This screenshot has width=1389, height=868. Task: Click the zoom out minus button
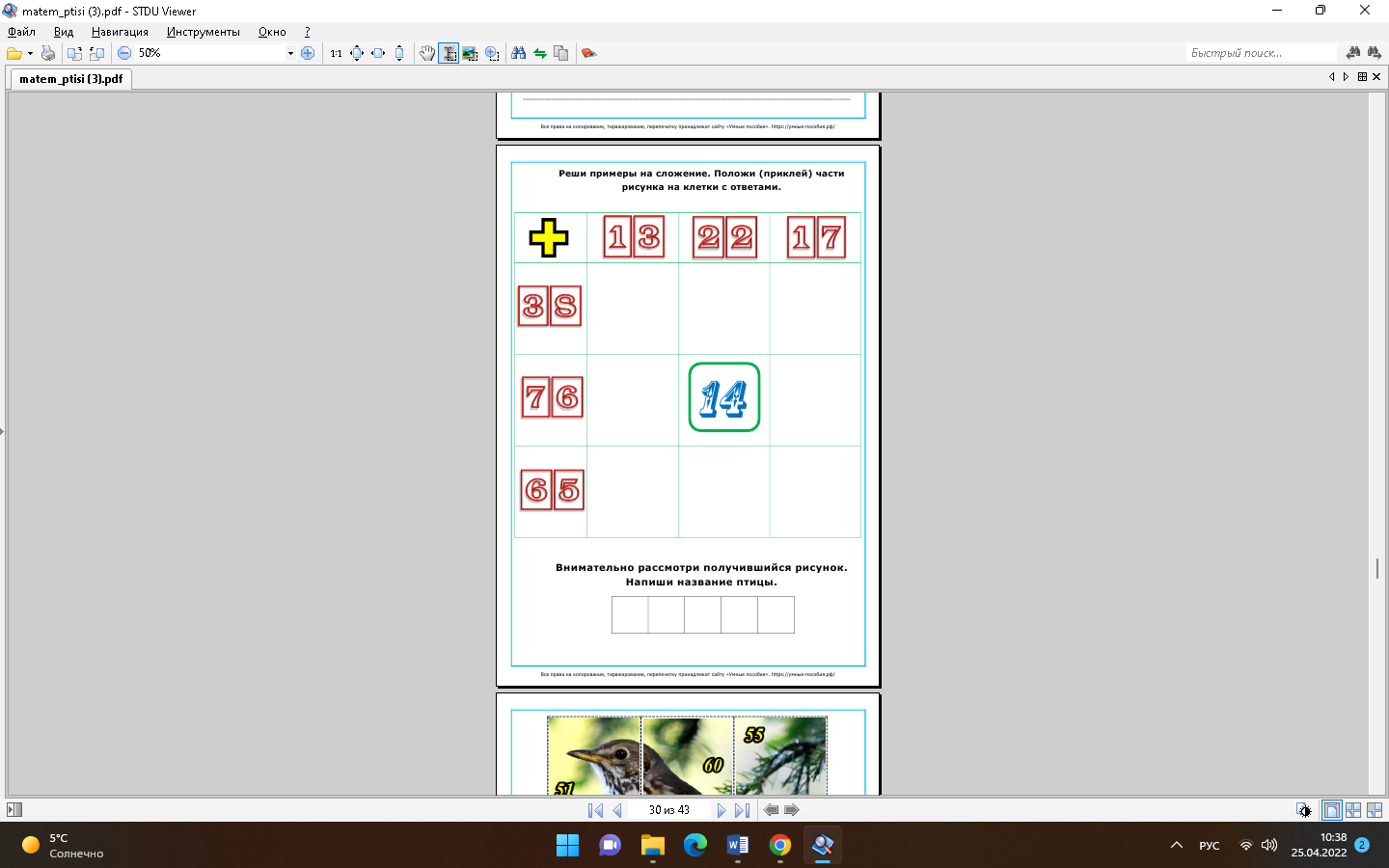tap(124, 53)
